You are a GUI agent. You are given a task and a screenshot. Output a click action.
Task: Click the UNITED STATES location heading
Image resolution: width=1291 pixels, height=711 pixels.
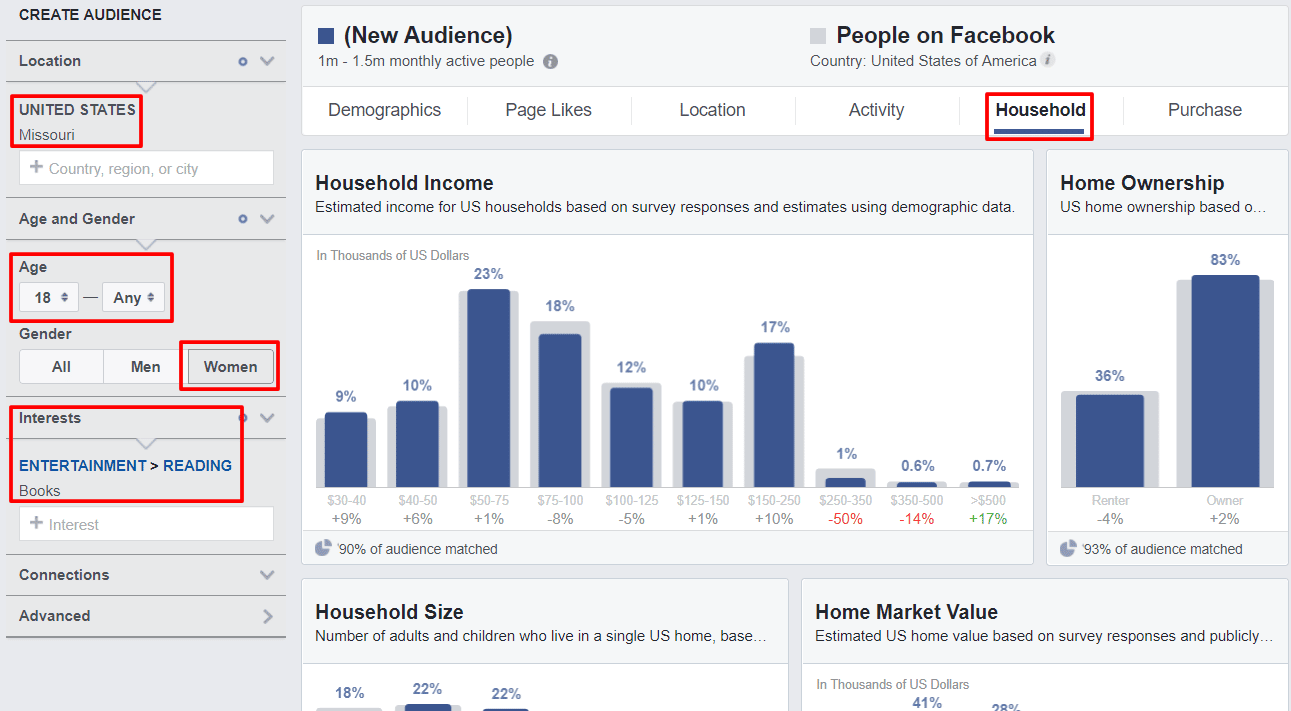click(x=77, y=110)
